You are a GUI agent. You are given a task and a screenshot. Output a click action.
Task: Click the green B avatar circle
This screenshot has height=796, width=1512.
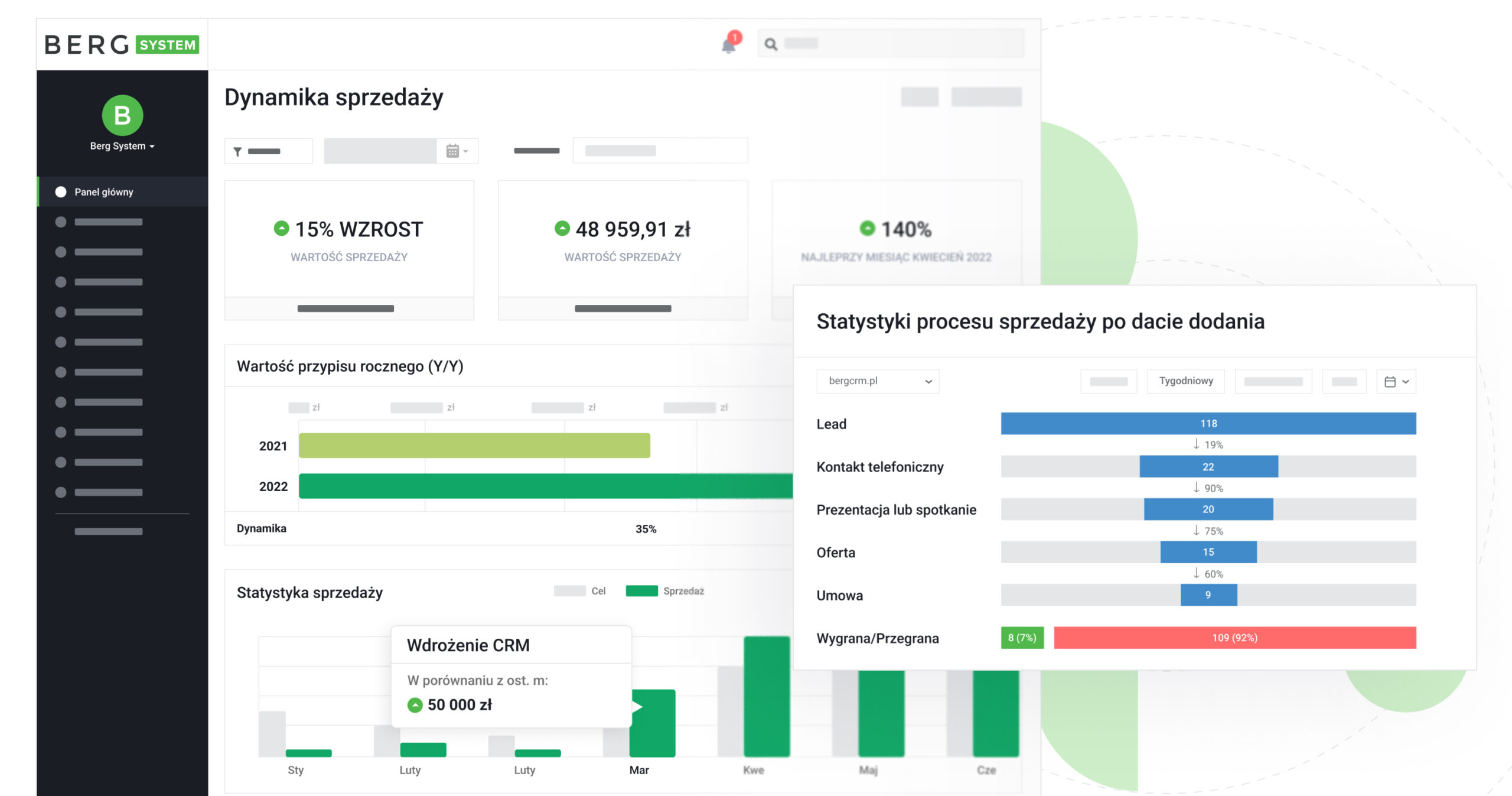tap(122, 115)
